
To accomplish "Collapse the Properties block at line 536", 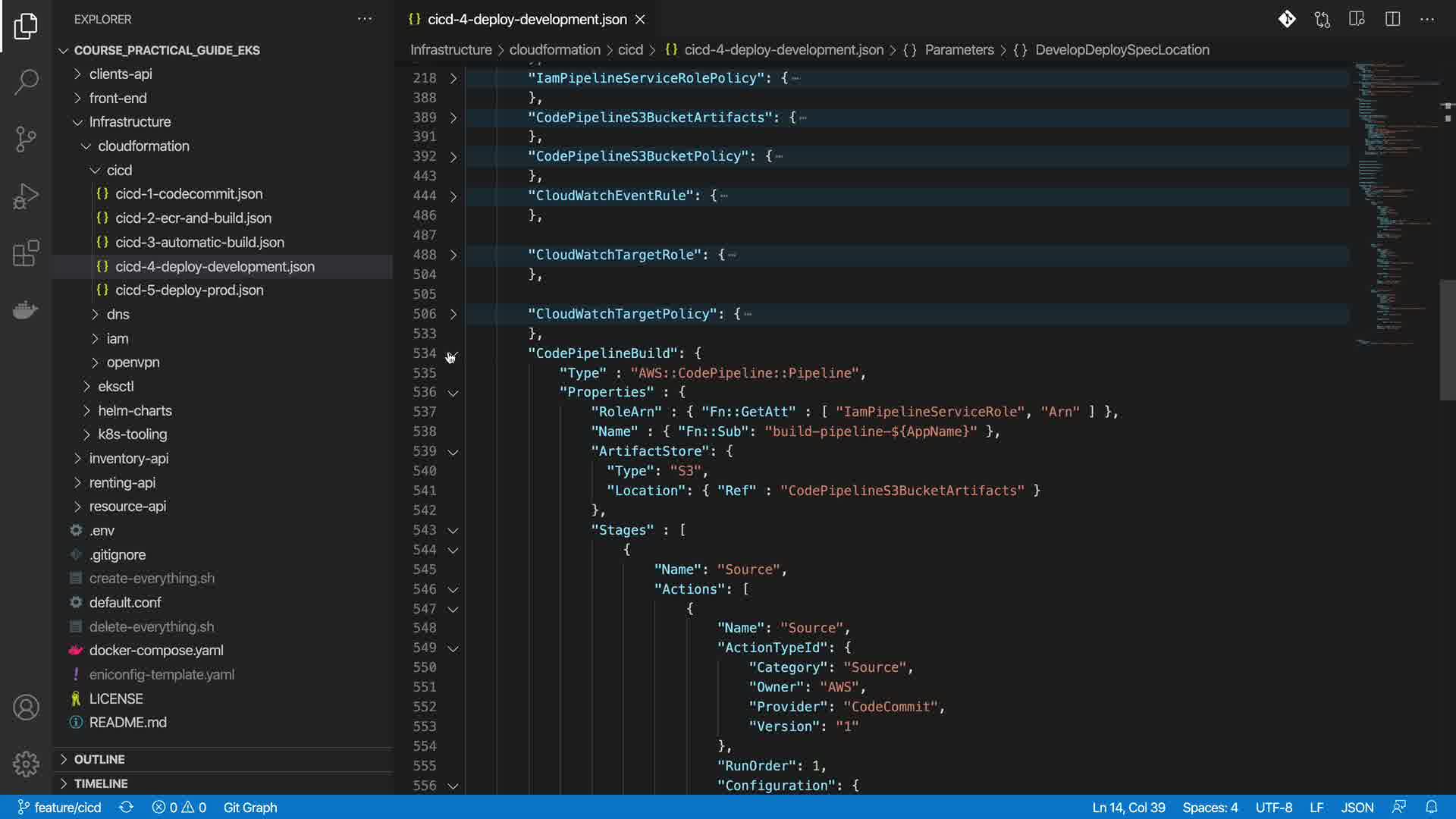I will 453,393.
